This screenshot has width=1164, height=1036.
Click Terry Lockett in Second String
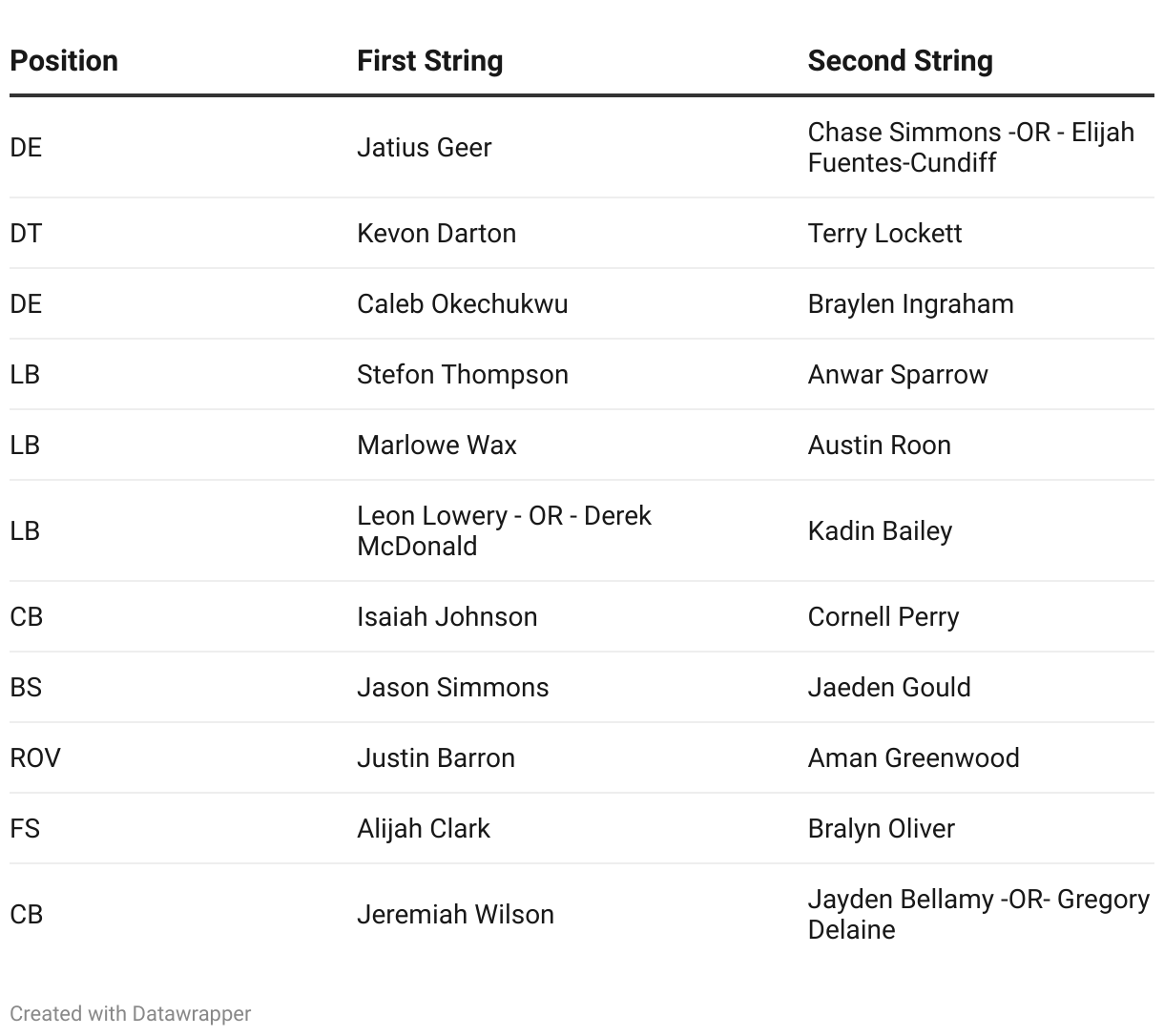[884, 234]
